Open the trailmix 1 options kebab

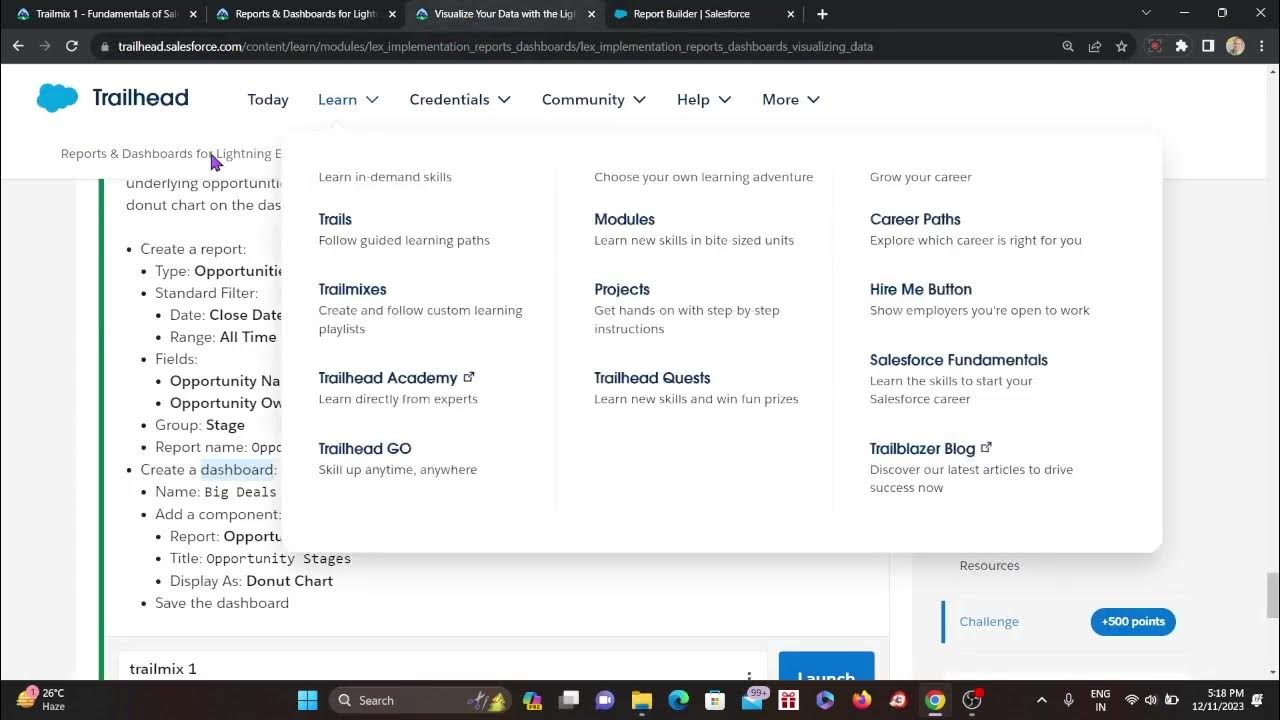(749, 678)
